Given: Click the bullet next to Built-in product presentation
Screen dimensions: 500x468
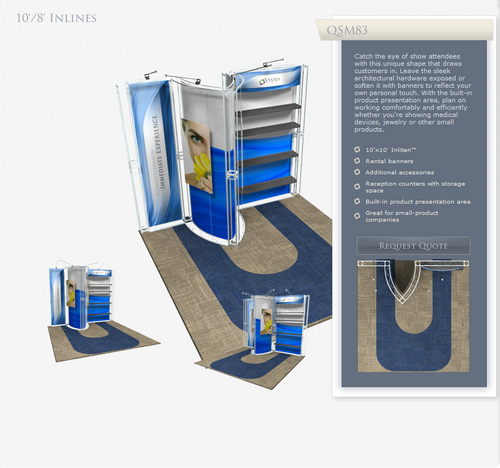Looking at the screenshot, I should 357,201.
